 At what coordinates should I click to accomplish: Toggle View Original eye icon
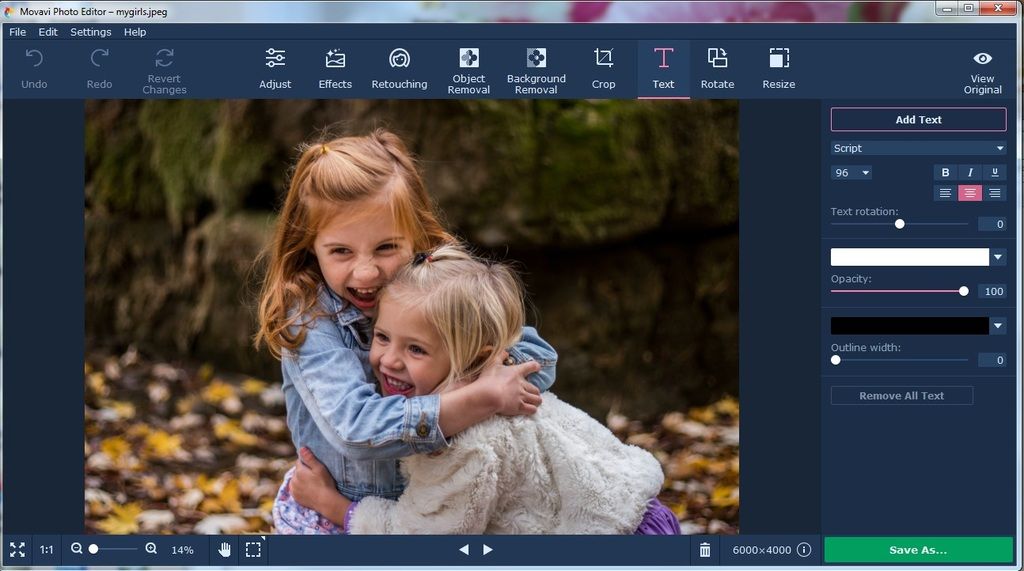(x=982, y=59)
